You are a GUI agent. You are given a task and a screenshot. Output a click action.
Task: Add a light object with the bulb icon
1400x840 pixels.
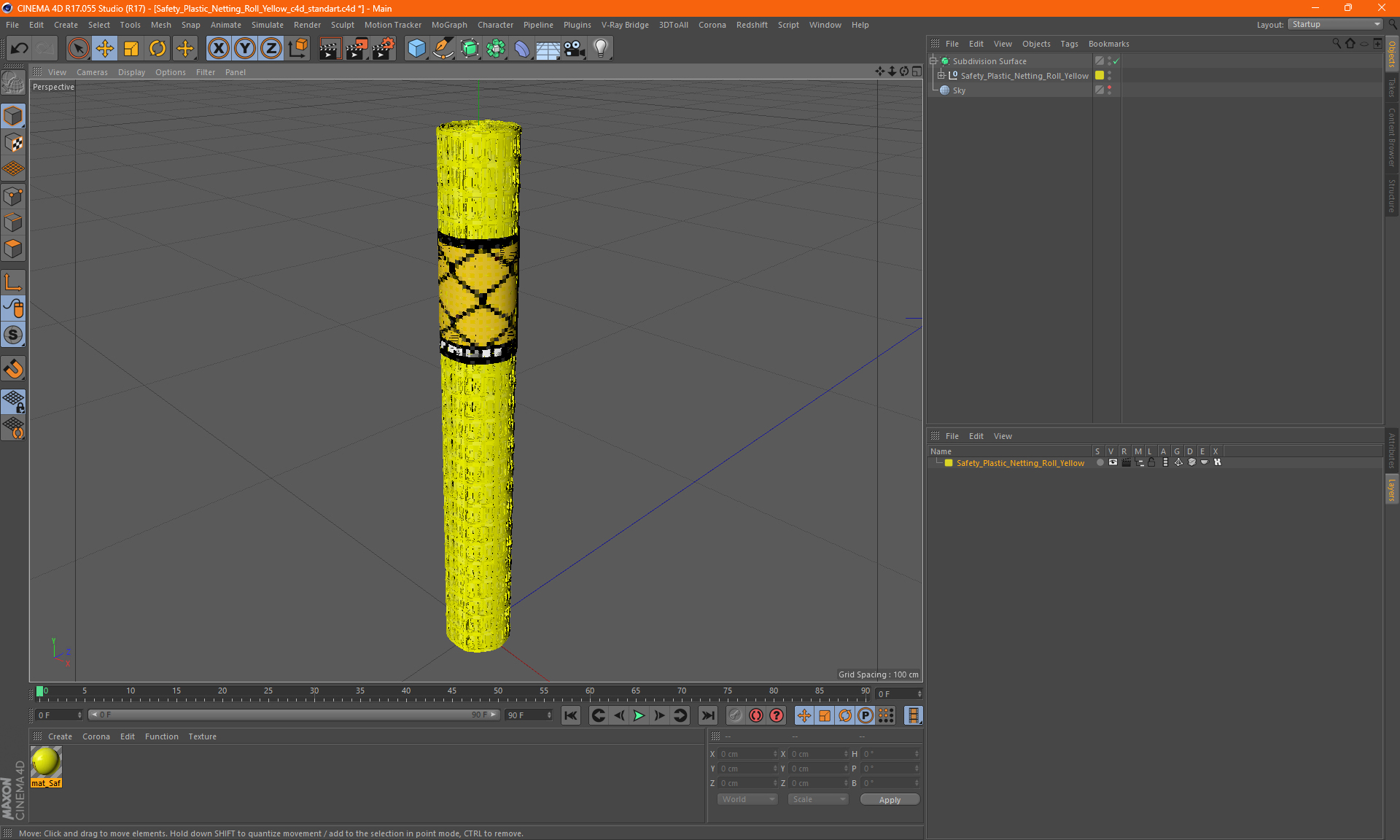[x=600, y=49]
